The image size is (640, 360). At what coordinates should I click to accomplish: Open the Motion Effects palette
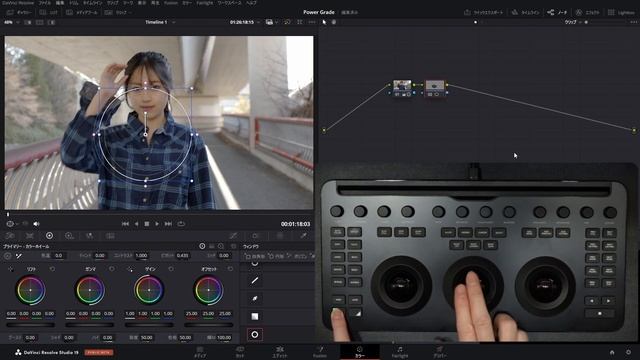pyautogui.click(x=110, y=236)
